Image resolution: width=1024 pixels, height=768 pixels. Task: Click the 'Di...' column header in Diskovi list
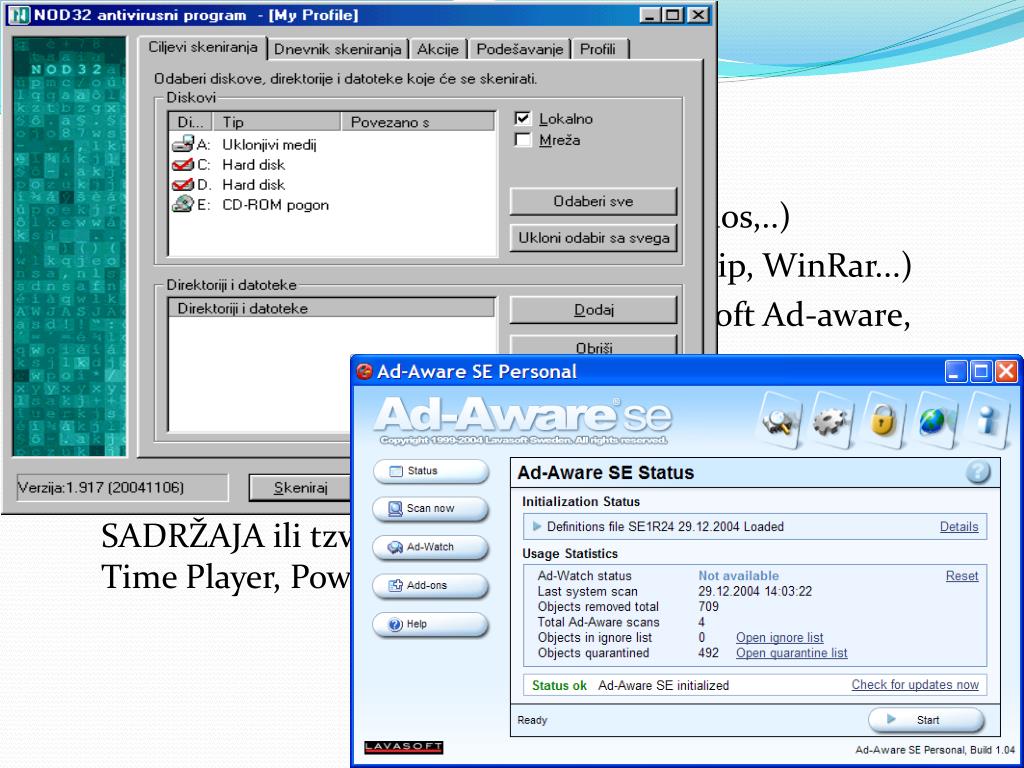pos(191,122)
